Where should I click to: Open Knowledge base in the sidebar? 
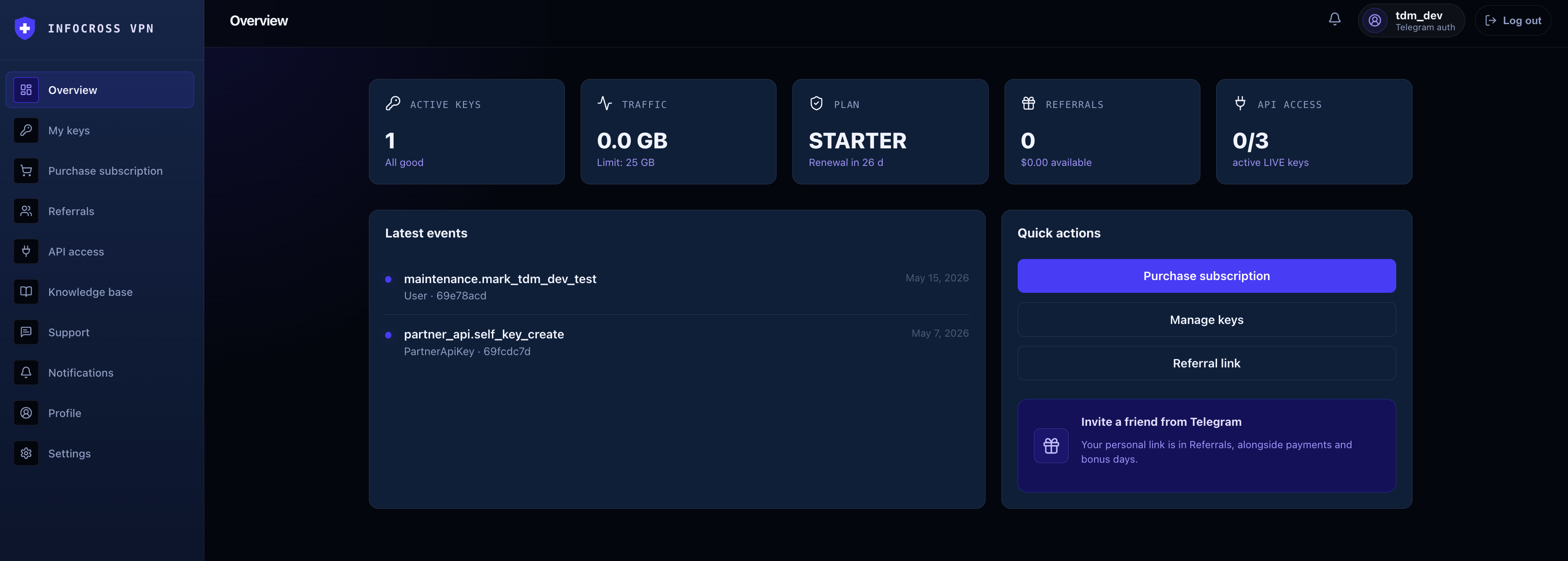100,292
